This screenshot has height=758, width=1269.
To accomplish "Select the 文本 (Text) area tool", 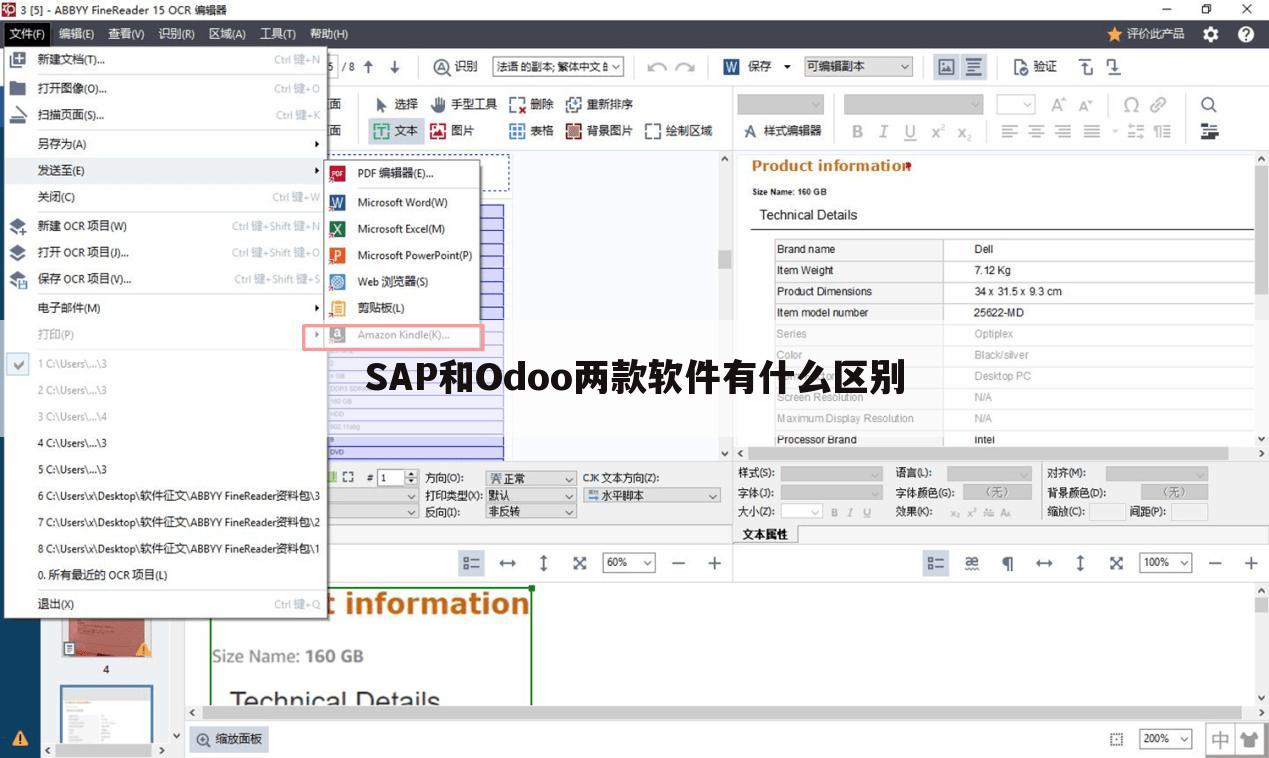I will [396, 130].
